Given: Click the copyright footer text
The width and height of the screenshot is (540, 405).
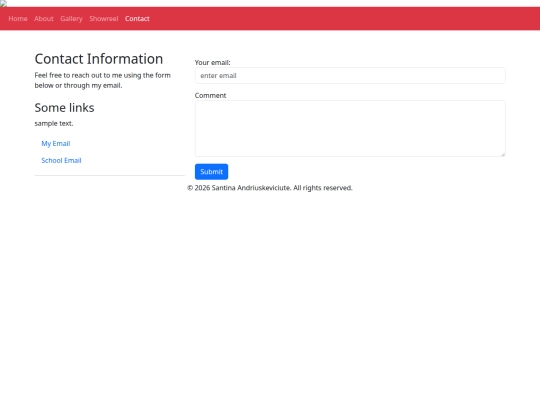Looking at the screenshot, I should pyautogui.click(x=270, y=188).
